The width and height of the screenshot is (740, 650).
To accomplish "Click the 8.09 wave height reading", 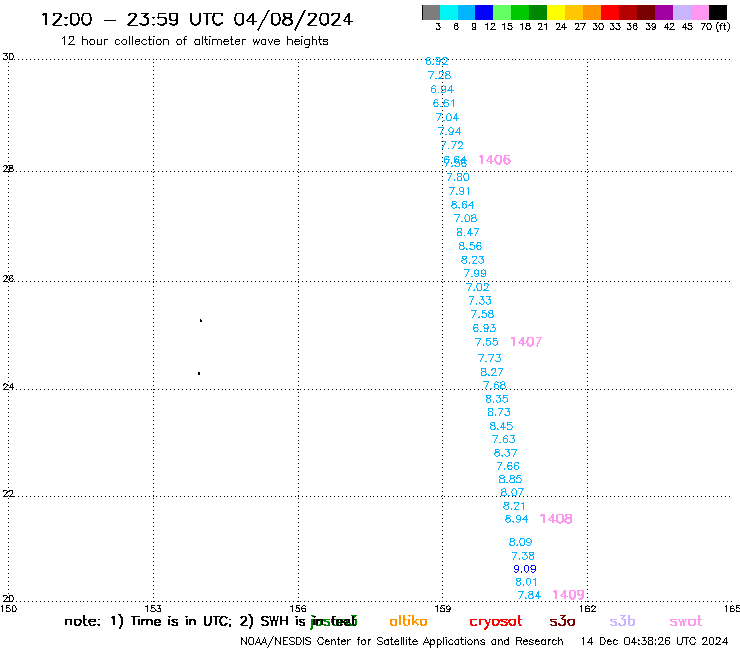I will 521,543.
